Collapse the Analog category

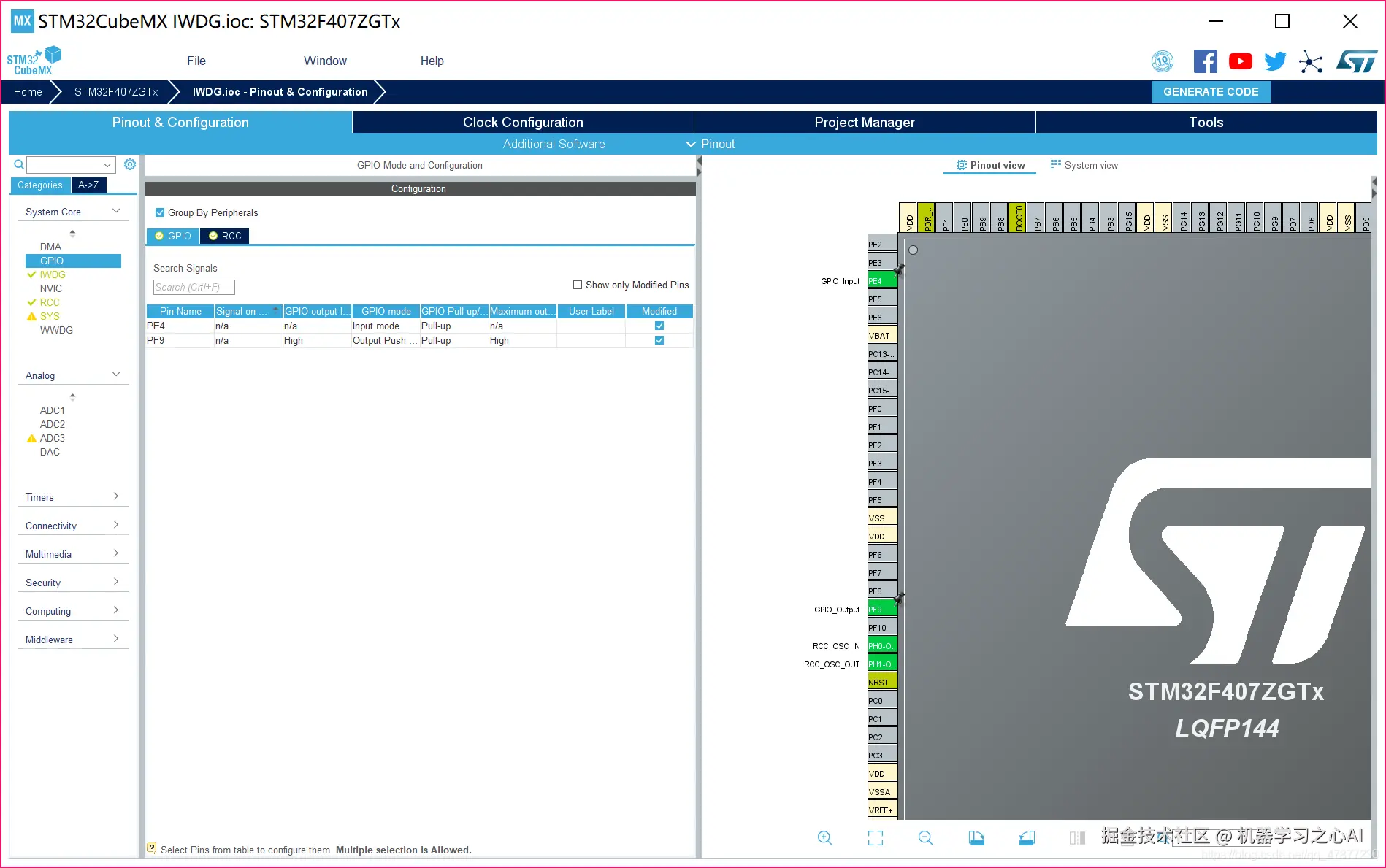click(116, 375)
